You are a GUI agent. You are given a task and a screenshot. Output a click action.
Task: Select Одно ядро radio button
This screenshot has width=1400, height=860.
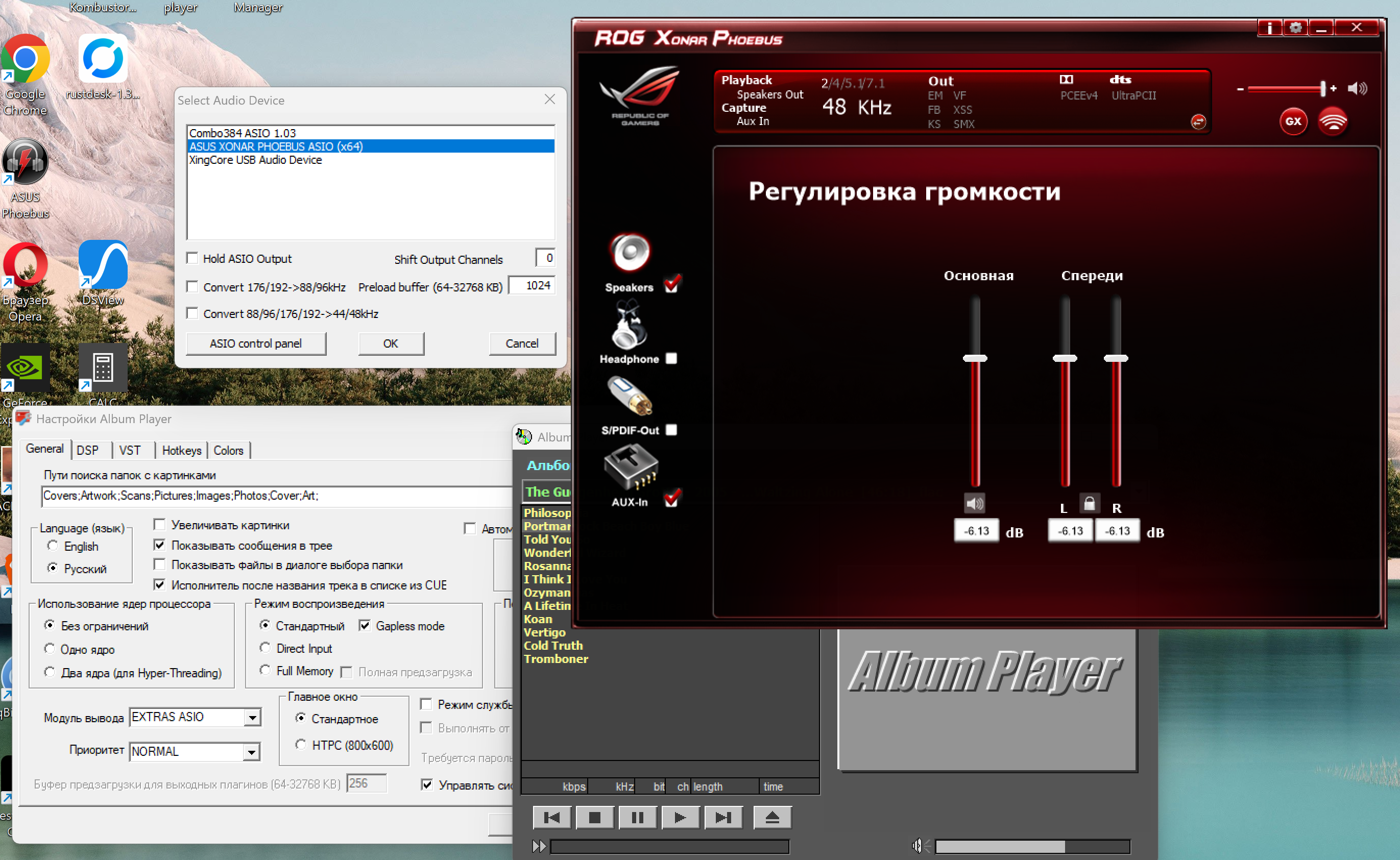[50, 649]
